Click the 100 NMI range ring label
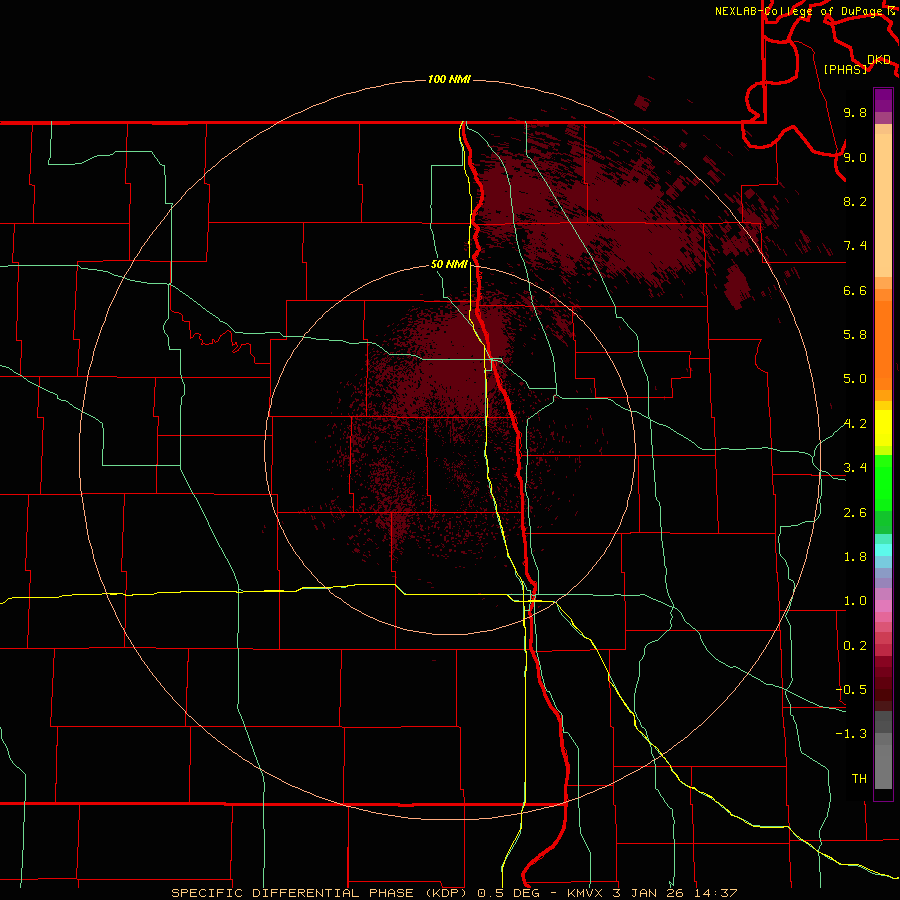Image resolution: width=900 pixels, height=900 pixels. [449, 79]
